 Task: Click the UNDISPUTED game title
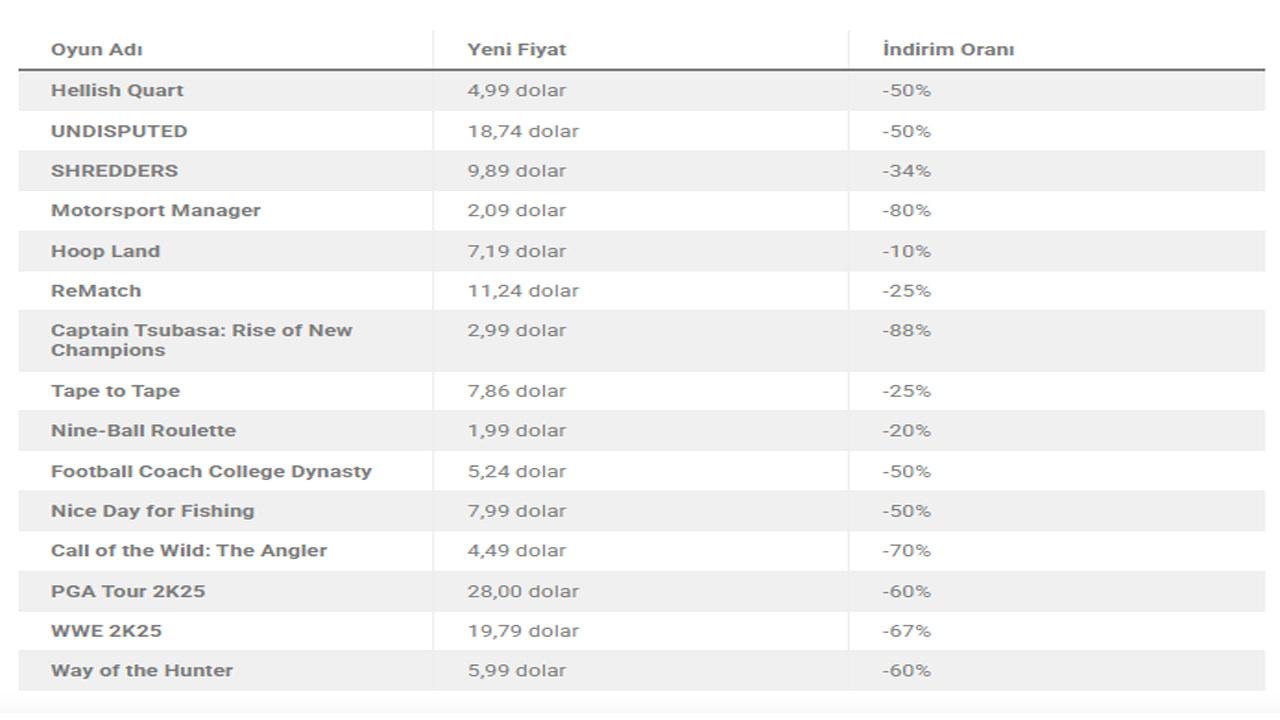point(119,131)
